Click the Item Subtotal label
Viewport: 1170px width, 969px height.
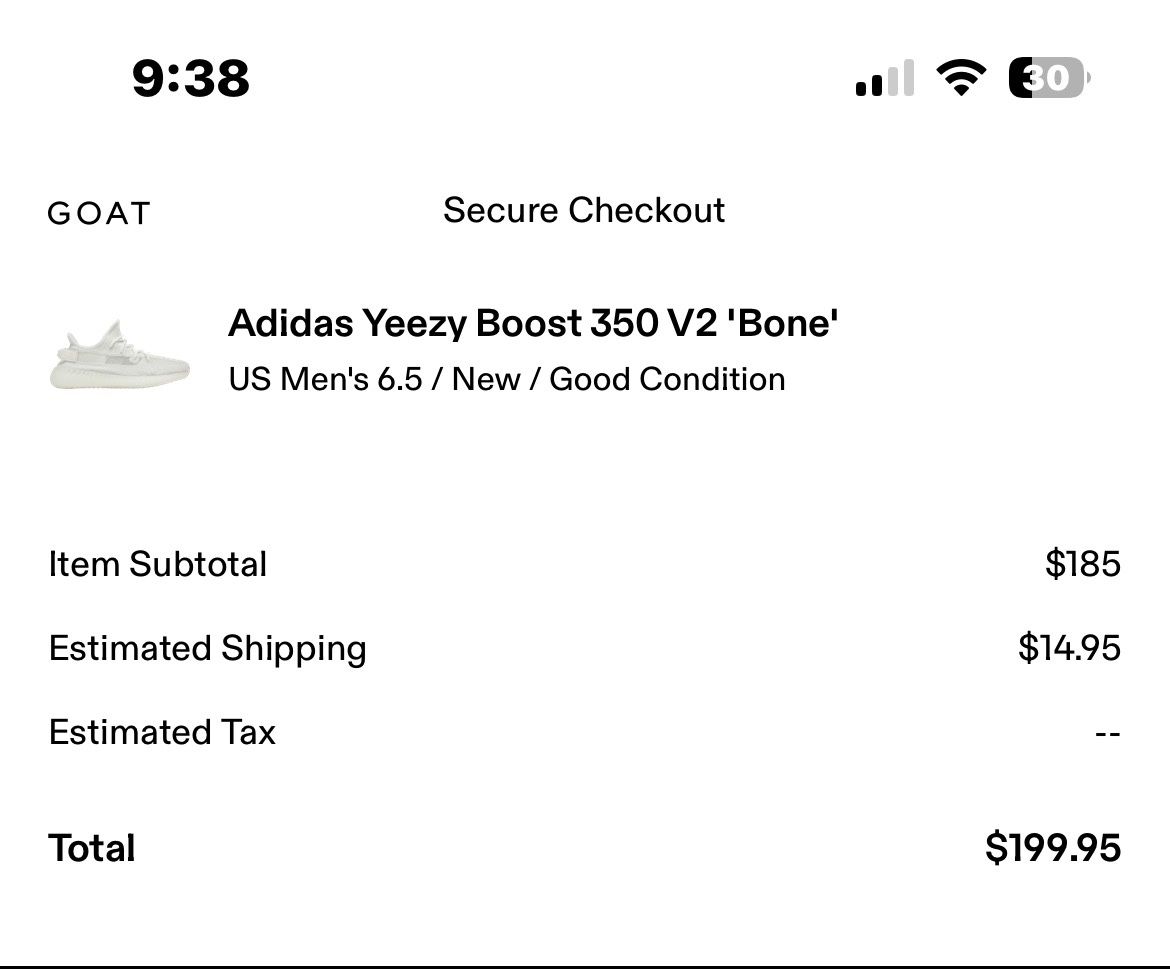tap(155, 565)
